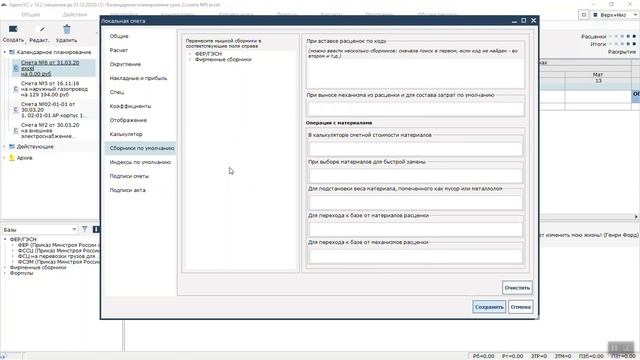Select Смета №5 от 16.11.16 item

(54, 89)
